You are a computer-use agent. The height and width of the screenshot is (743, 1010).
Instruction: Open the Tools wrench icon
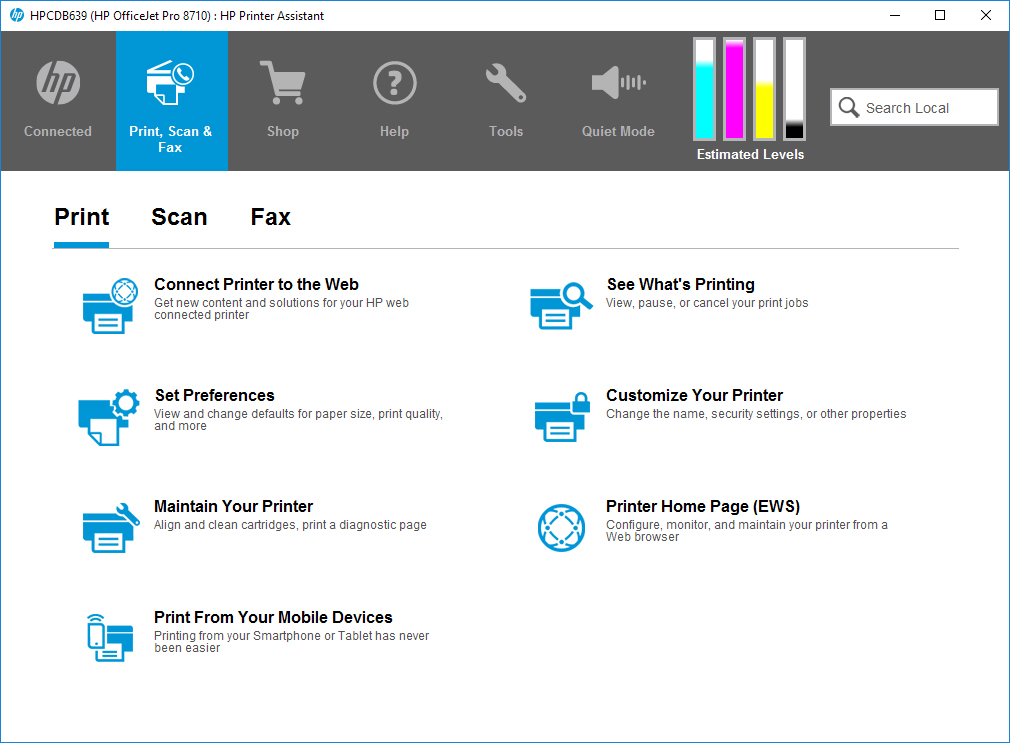click(506, 82)
